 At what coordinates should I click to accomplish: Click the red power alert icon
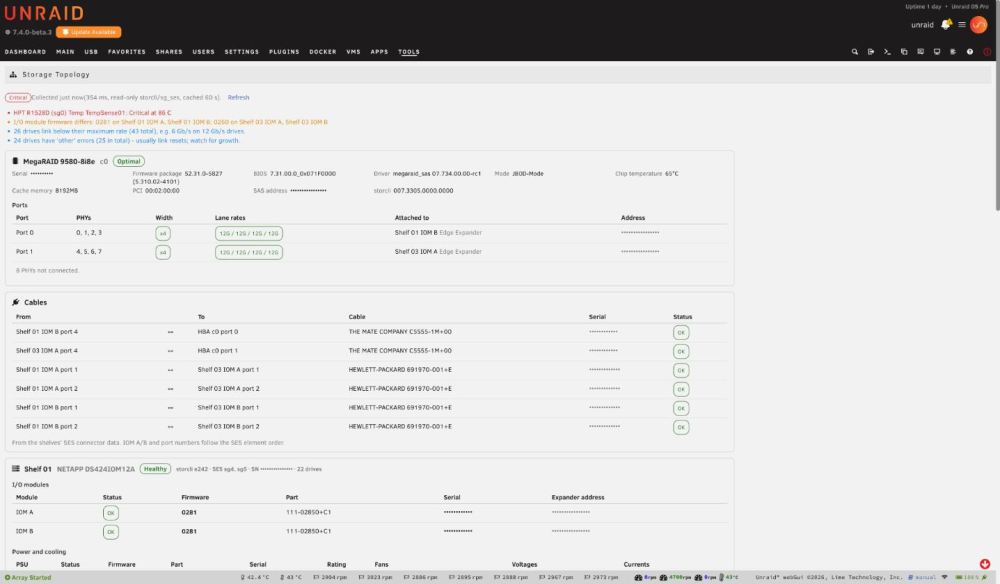[987, 52]
